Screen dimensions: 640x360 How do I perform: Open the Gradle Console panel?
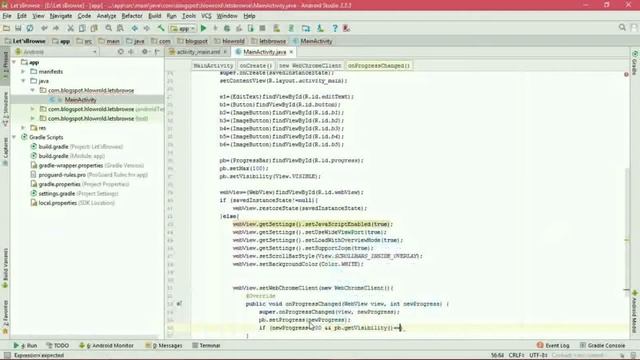click(602, 345)
